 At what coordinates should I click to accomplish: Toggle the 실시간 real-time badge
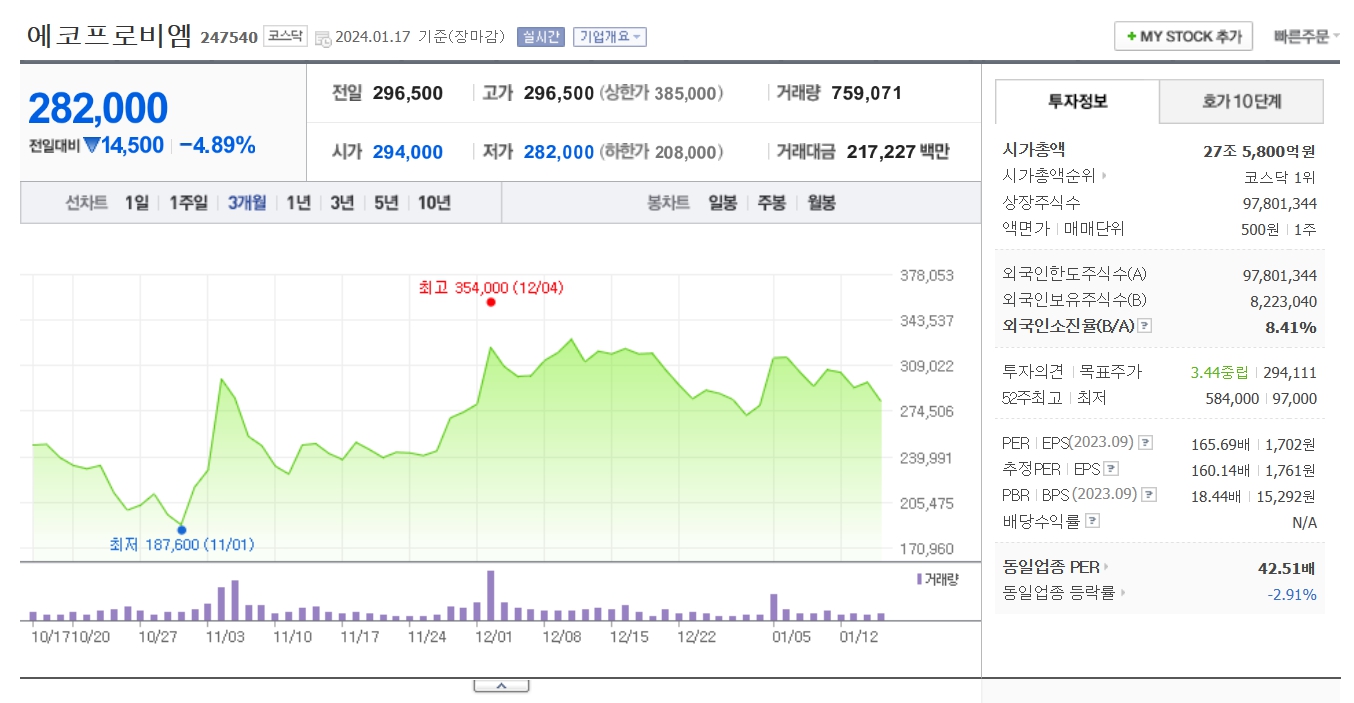(x=541, y=37)
